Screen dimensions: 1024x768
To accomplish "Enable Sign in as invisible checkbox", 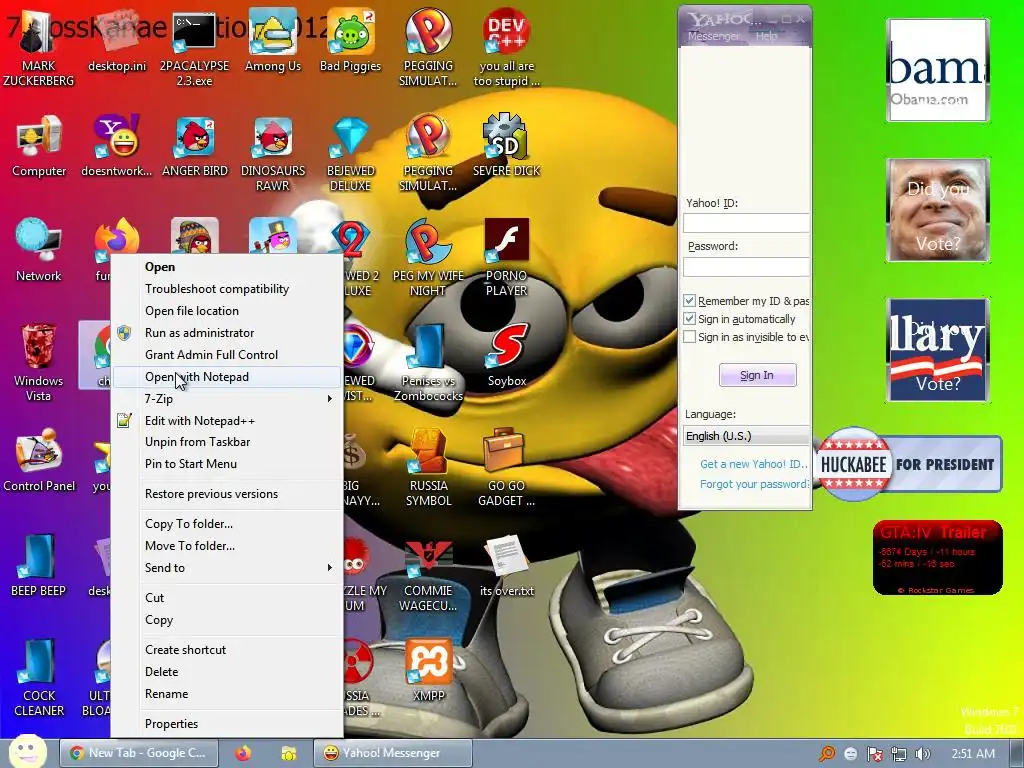I will coord(689,337).
